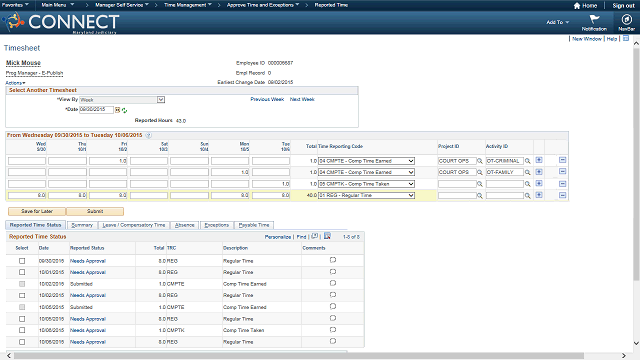Open help icon beside the date range header
640x360 pixels.
[149, 135]
